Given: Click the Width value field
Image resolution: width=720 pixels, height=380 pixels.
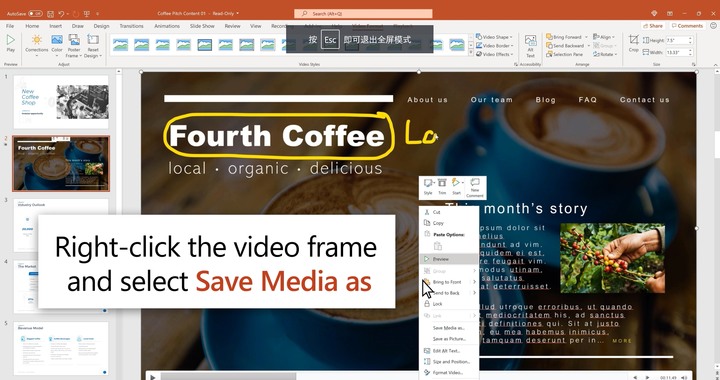Looking at the screenshot, I should pos(679,52).
